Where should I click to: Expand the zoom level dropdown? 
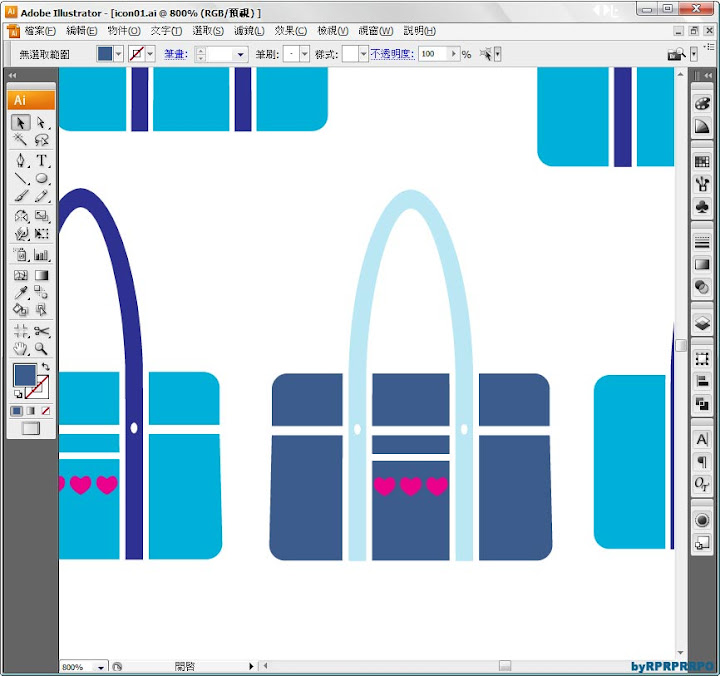[100, 667]
